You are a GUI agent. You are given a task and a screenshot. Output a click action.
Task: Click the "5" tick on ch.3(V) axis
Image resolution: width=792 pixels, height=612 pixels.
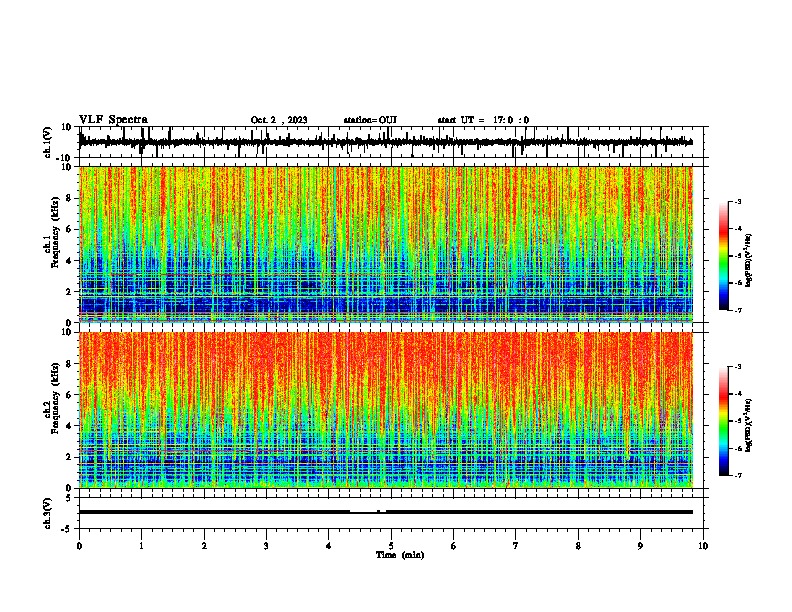[x=69, y=497]
